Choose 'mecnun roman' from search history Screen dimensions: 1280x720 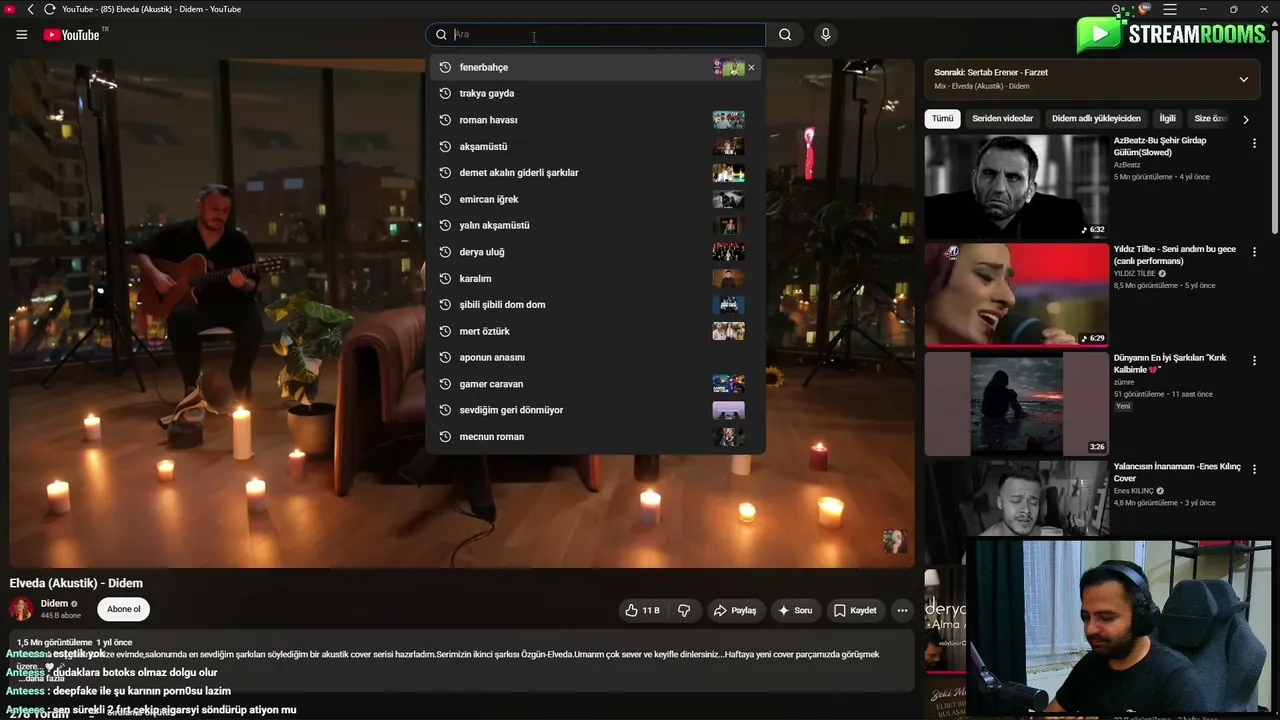[x=596, y=437]
